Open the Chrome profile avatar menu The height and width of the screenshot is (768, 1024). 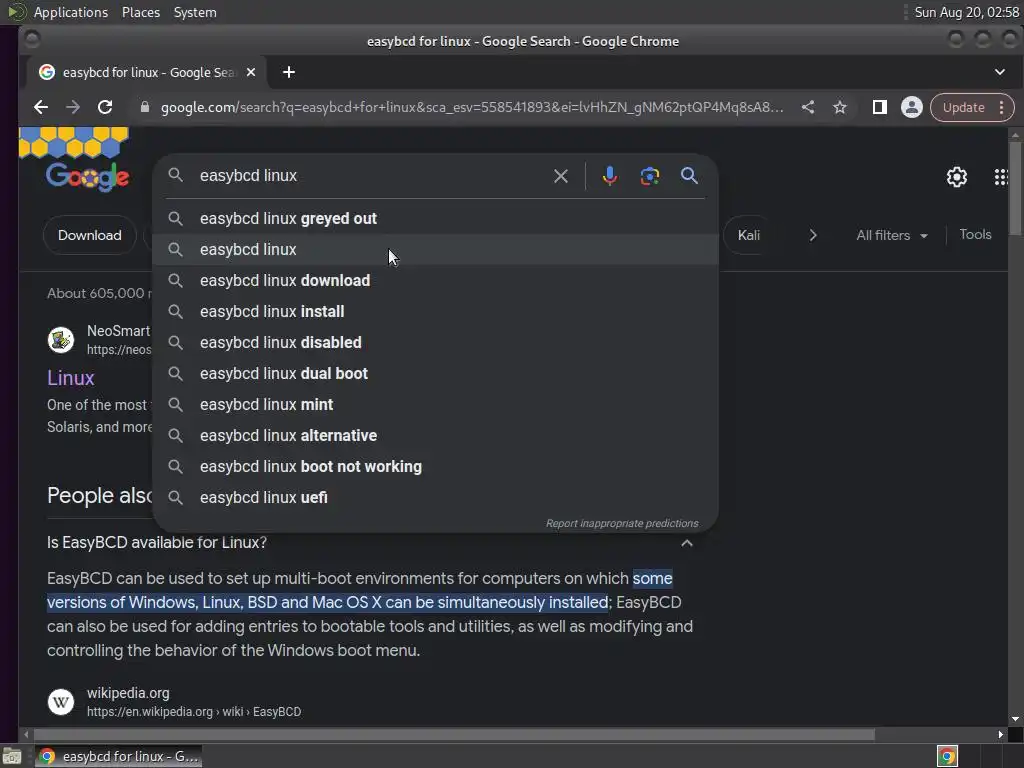pos(912,107)
